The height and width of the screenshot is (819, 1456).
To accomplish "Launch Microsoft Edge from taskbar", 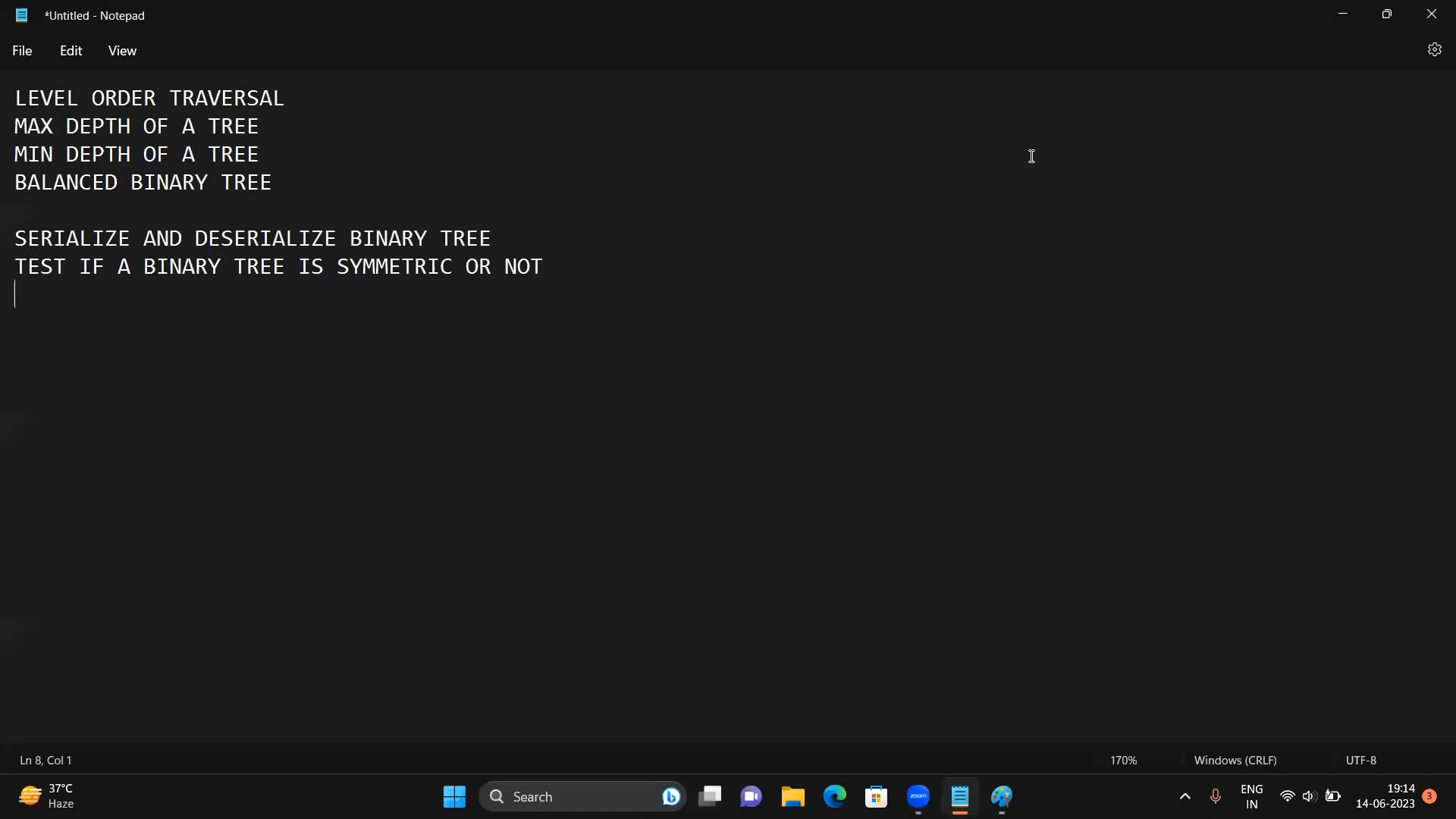I will coord(834,796).
